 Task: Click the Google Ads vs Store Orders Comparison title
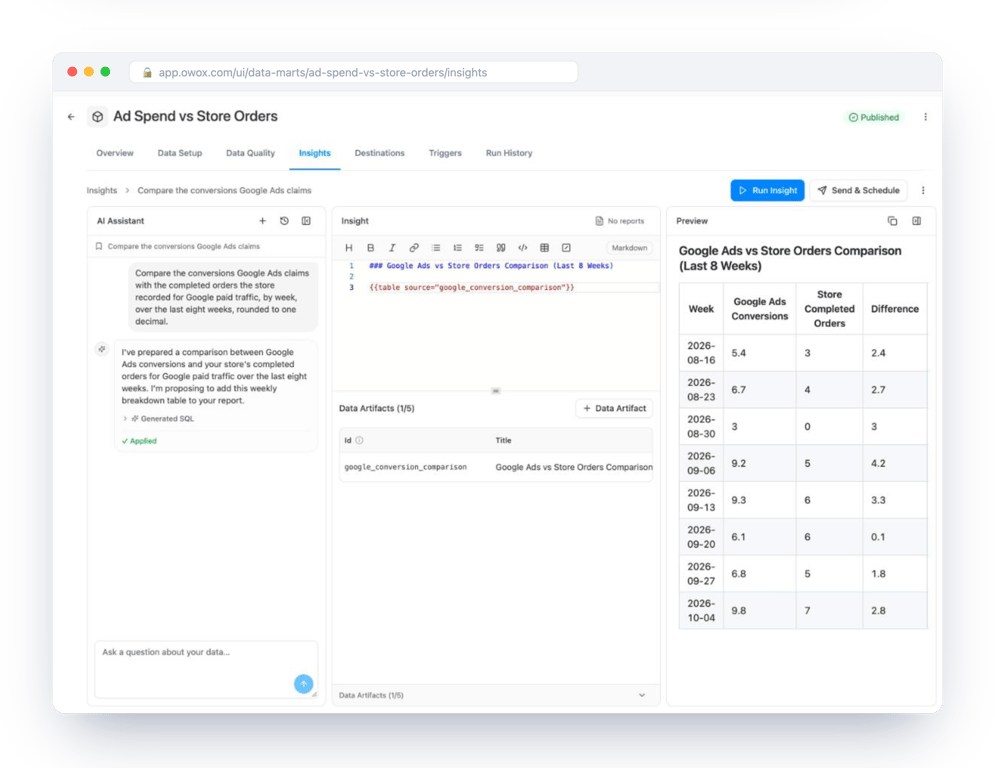(574, 467)
